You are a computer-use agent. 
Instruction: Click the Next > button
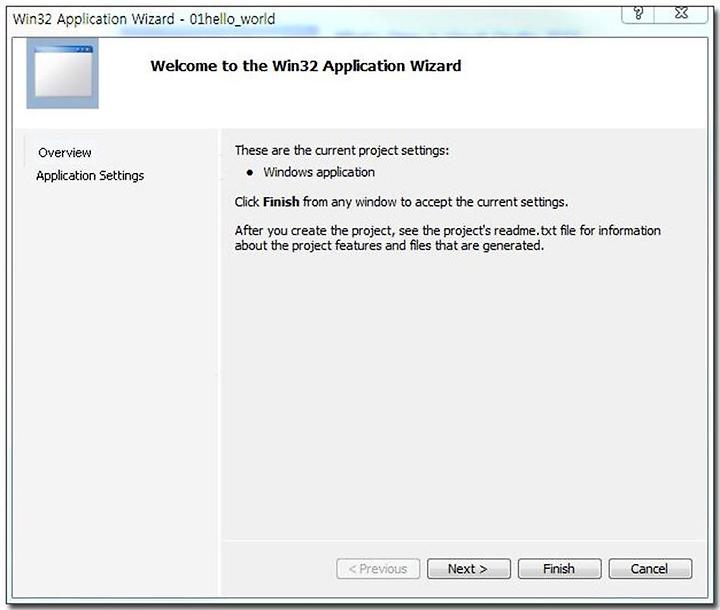point(468,569)
